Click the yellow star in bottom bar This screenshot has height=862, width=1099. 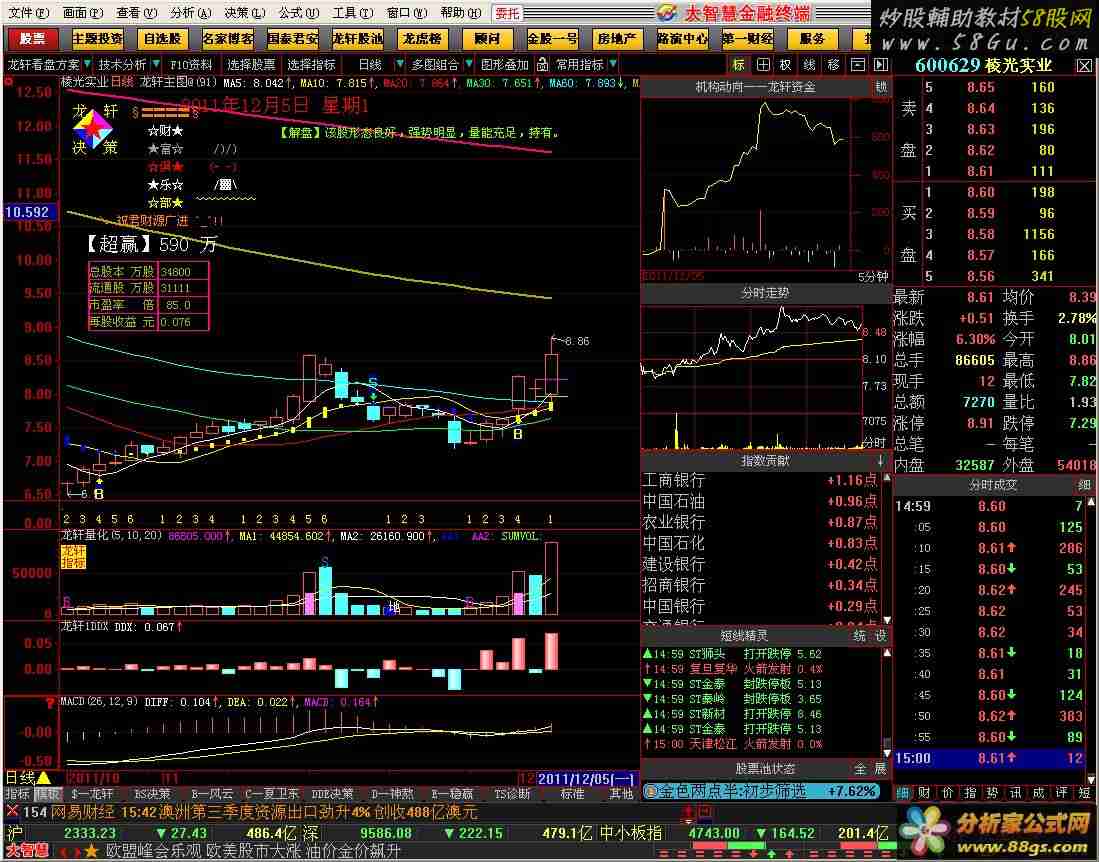coord(90,851)
